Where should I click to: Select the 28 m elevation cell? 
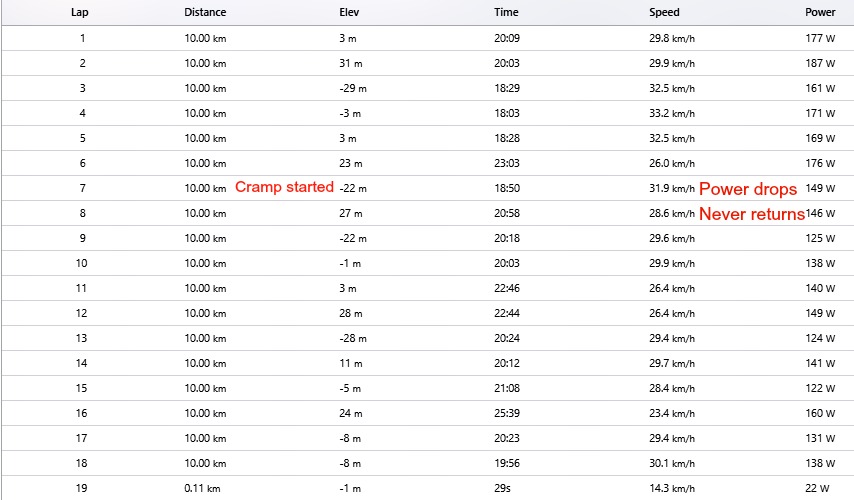tap(351, 314)
